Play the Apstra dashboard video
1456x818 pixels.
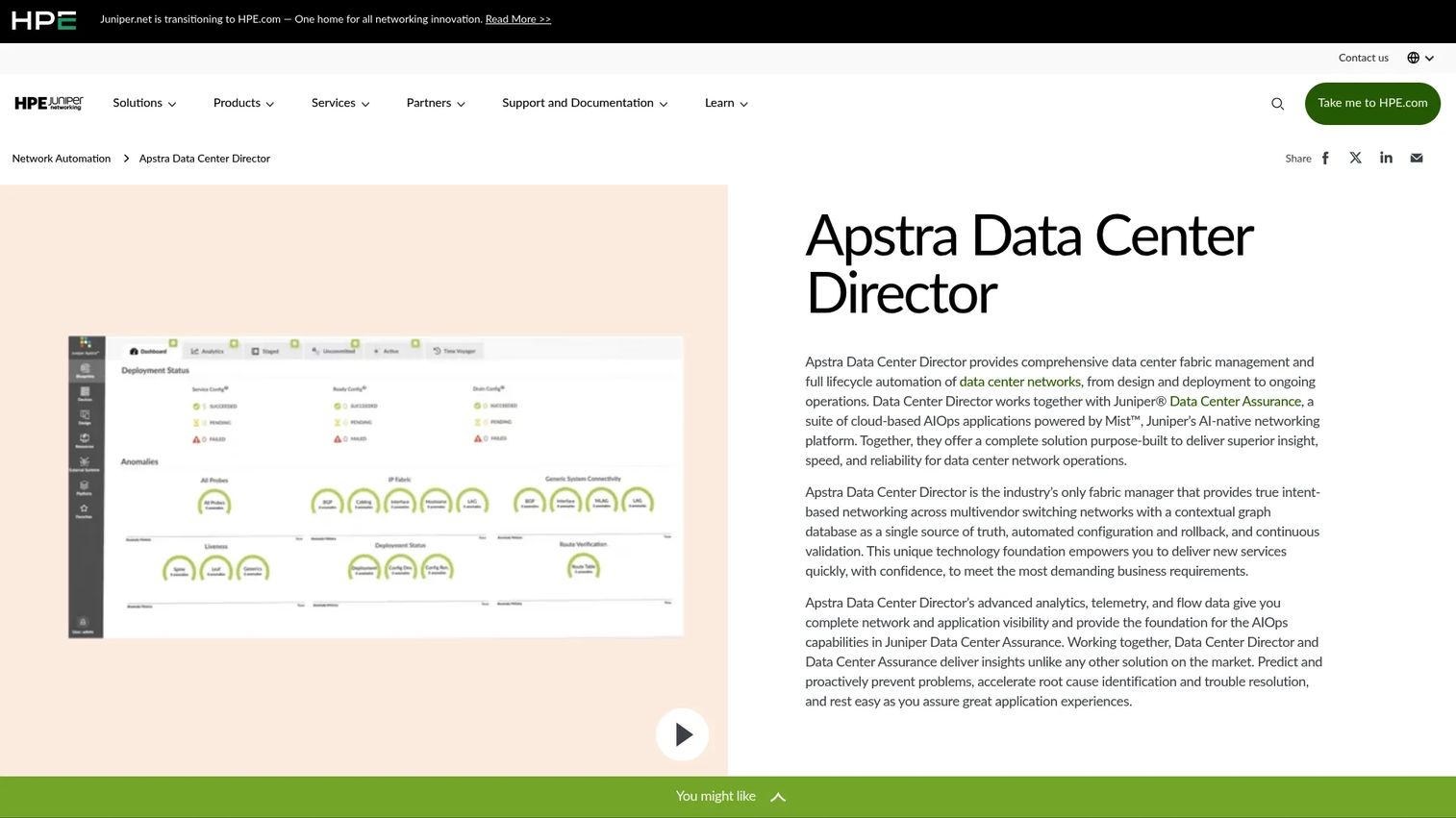(682, 734)
